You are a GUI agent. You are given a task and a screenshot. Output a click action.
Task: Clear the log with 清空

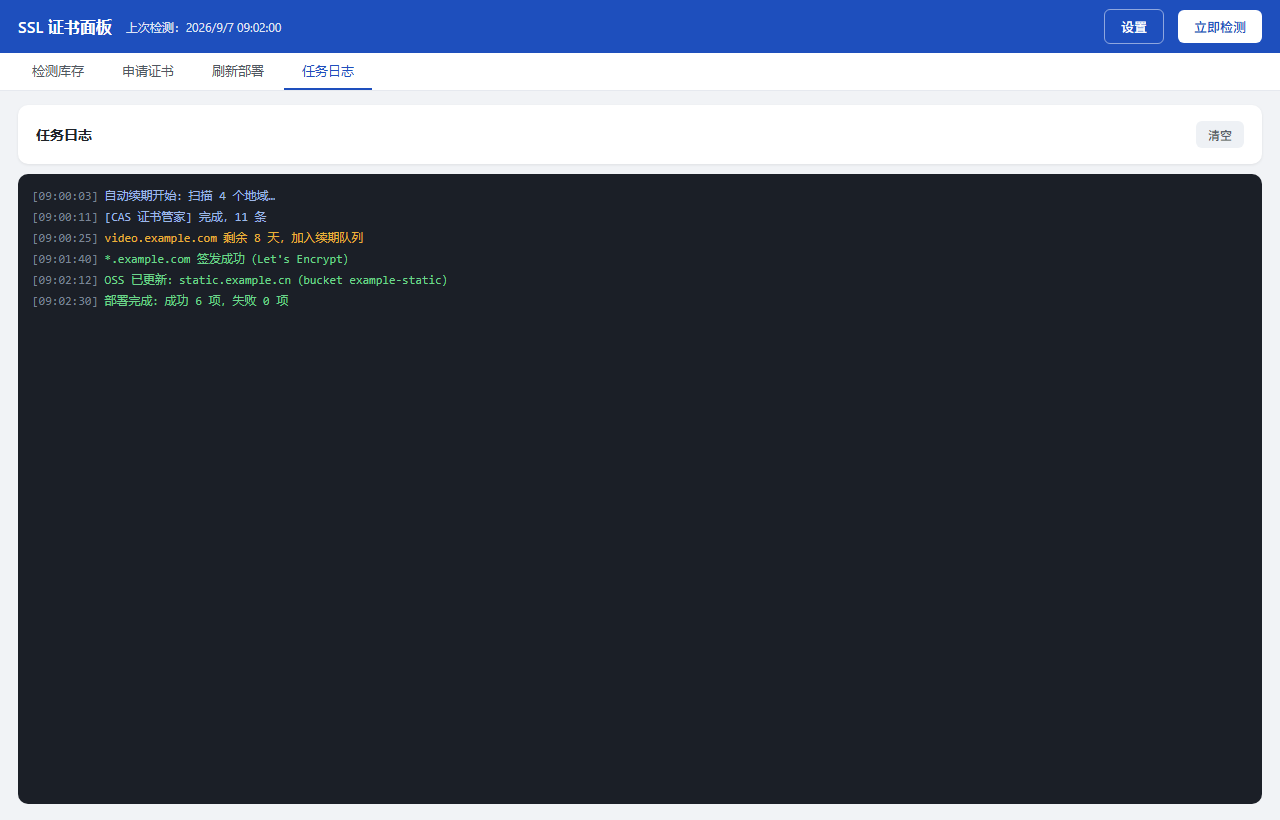[1219, 135]
